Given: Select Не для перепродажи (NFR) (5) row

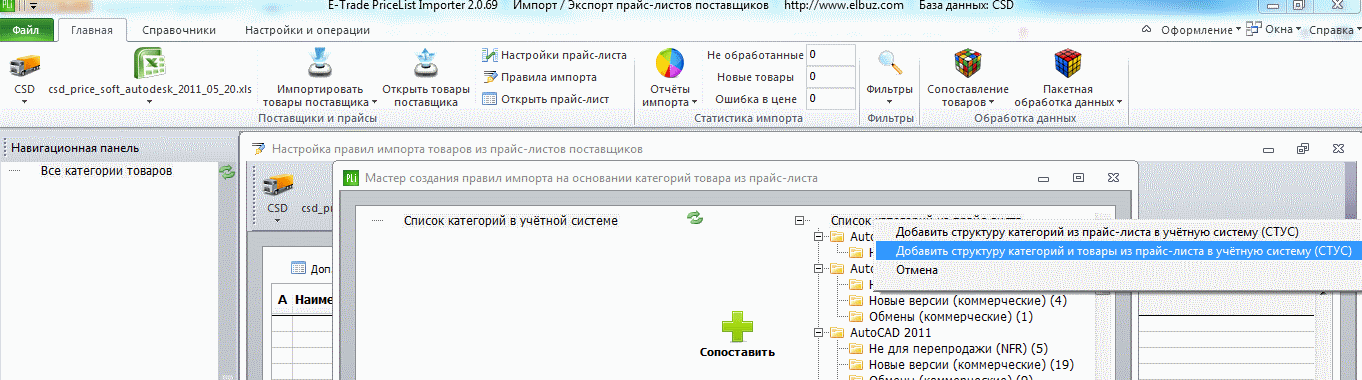Looking at the screenshot, I should coord(957,348).
